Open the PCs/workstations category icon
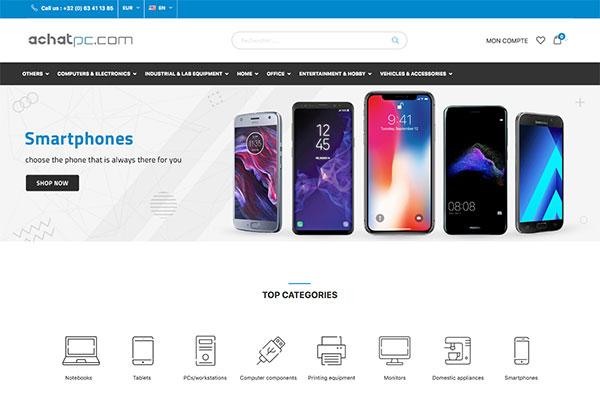Screen dimensions: 600x400 tap(205, 350)
